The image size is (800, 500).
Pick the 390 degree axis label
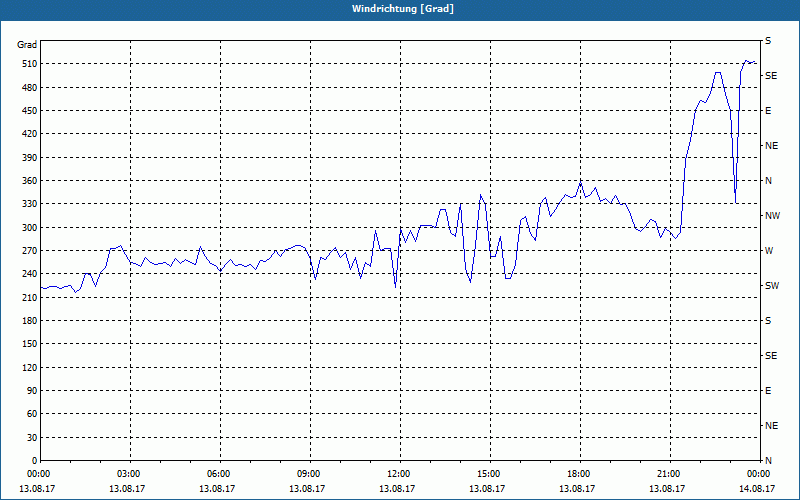point(29,157)
